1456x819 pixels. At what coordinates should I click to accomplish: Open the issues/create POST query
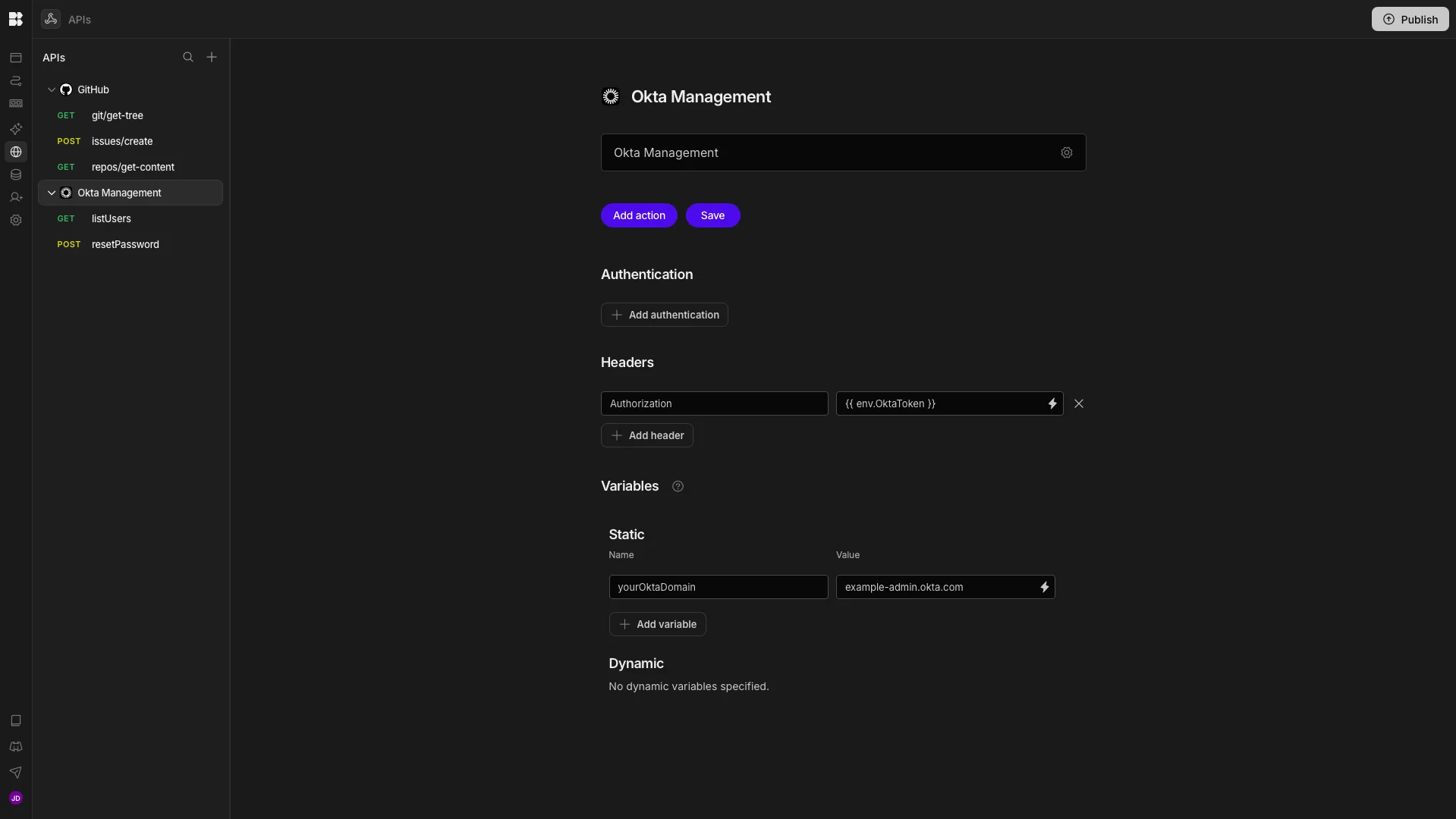(131, 141)
